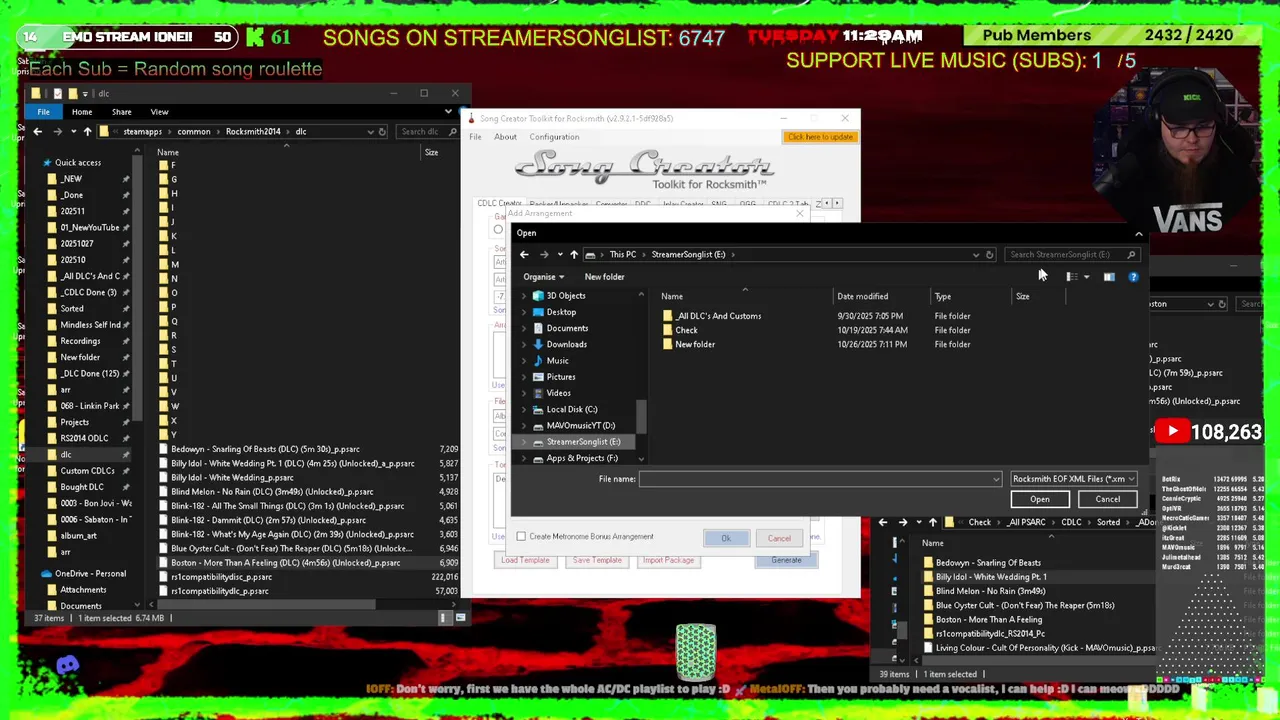1280x720 pixels.
Task: Change the view layout icon in Open dialog
Action: pyautogui.click(x=1071, y=277)
